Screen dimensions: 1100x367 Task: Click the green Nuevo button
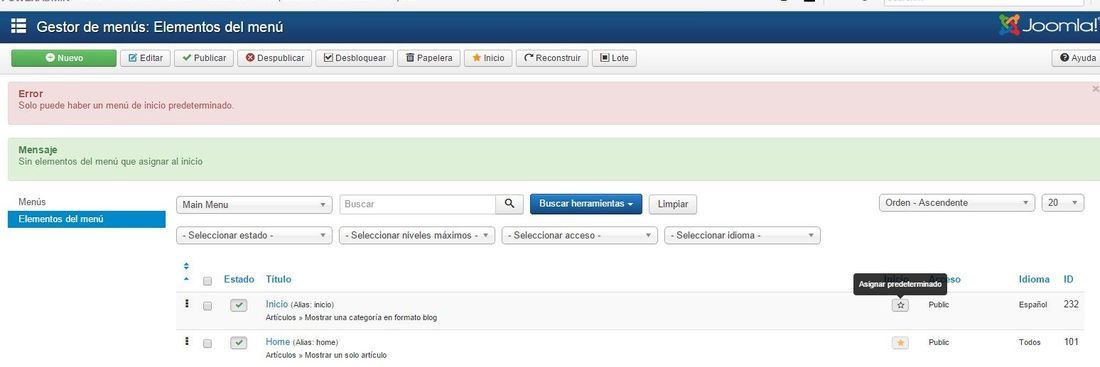coord(64,58)
